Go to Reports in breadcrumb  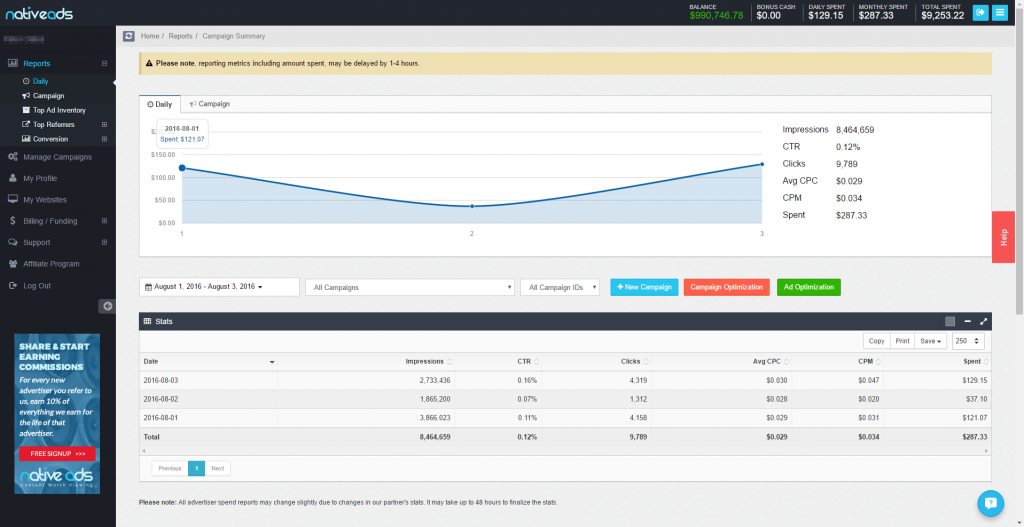point(180,36)
